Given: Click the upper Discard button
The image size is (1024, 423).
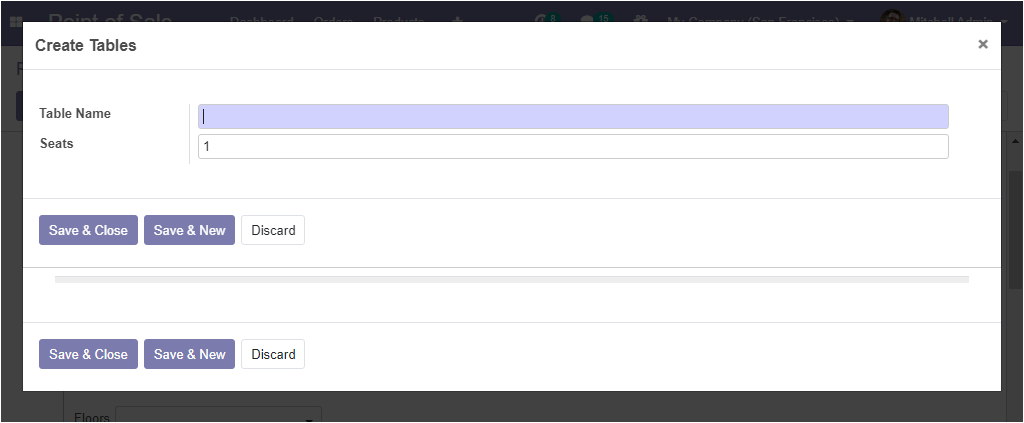Looking at the screenshot, I should click(x=273, y=230).
